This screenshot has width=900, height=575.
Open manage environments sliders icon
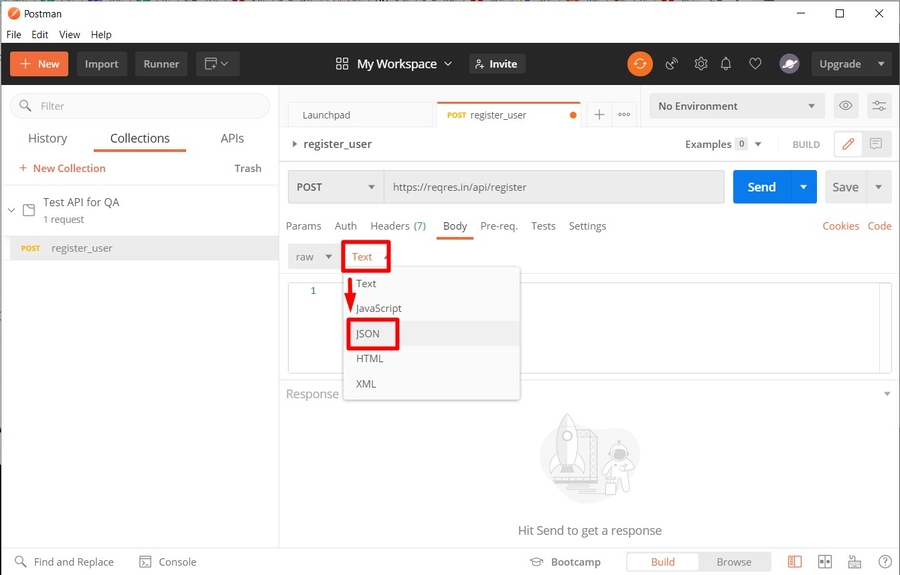[879, 106]
